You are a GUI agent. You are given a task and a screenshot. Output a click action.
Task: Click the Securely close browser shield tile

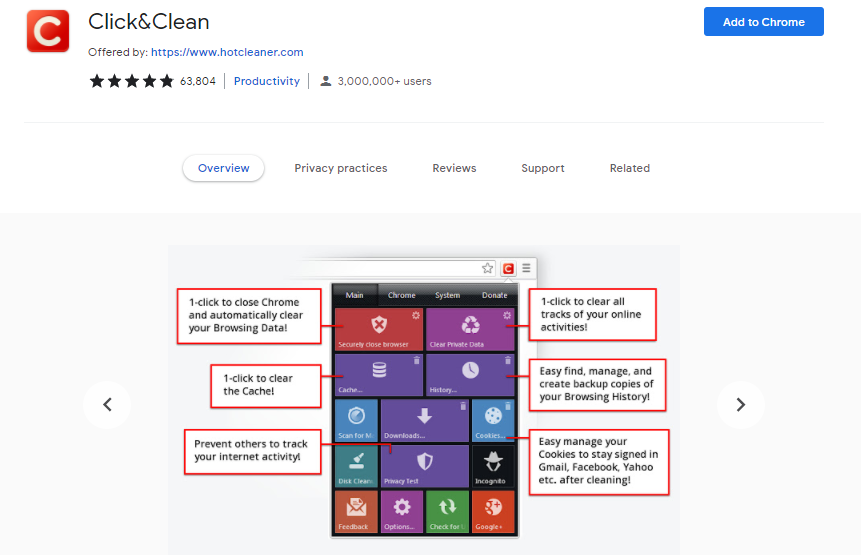click(x=379, y=329)
